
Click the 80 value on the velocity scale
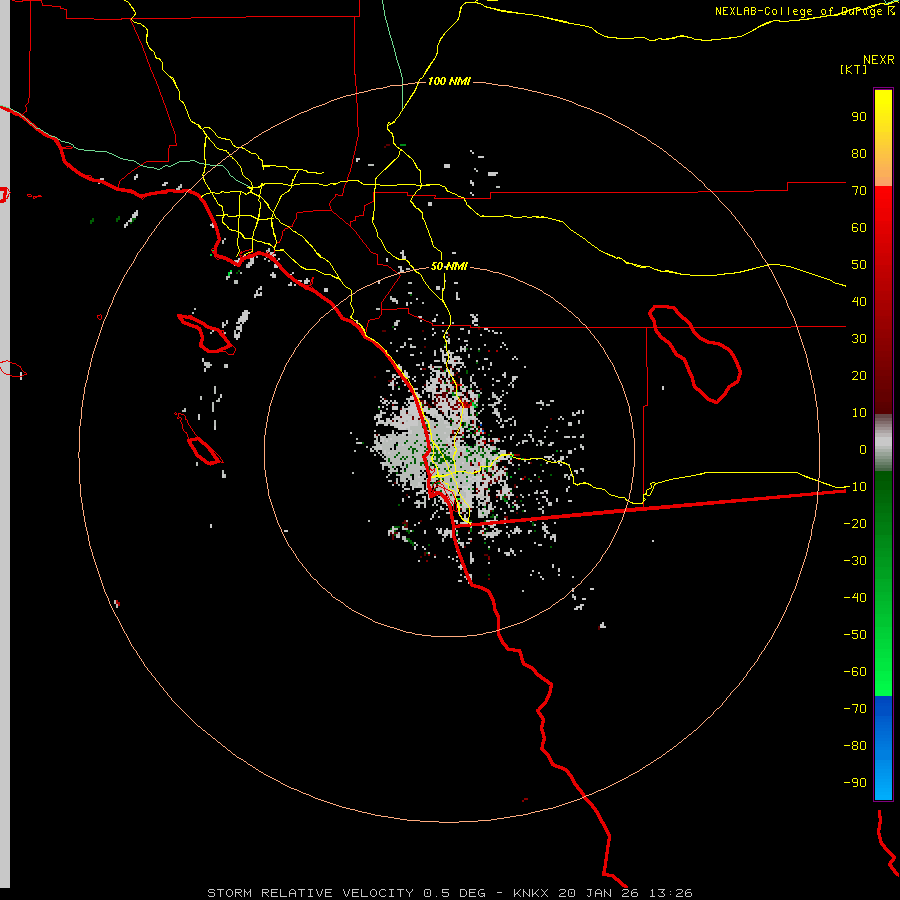(859, 153)
